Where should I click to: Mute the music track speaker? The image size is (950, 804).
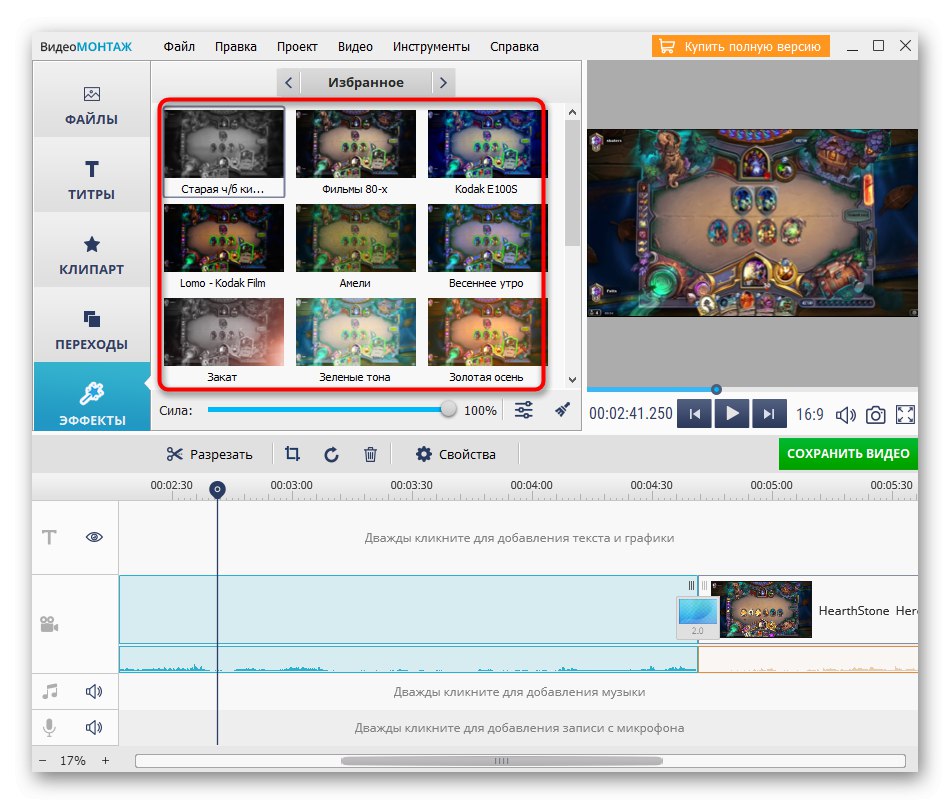click(94, 691)
